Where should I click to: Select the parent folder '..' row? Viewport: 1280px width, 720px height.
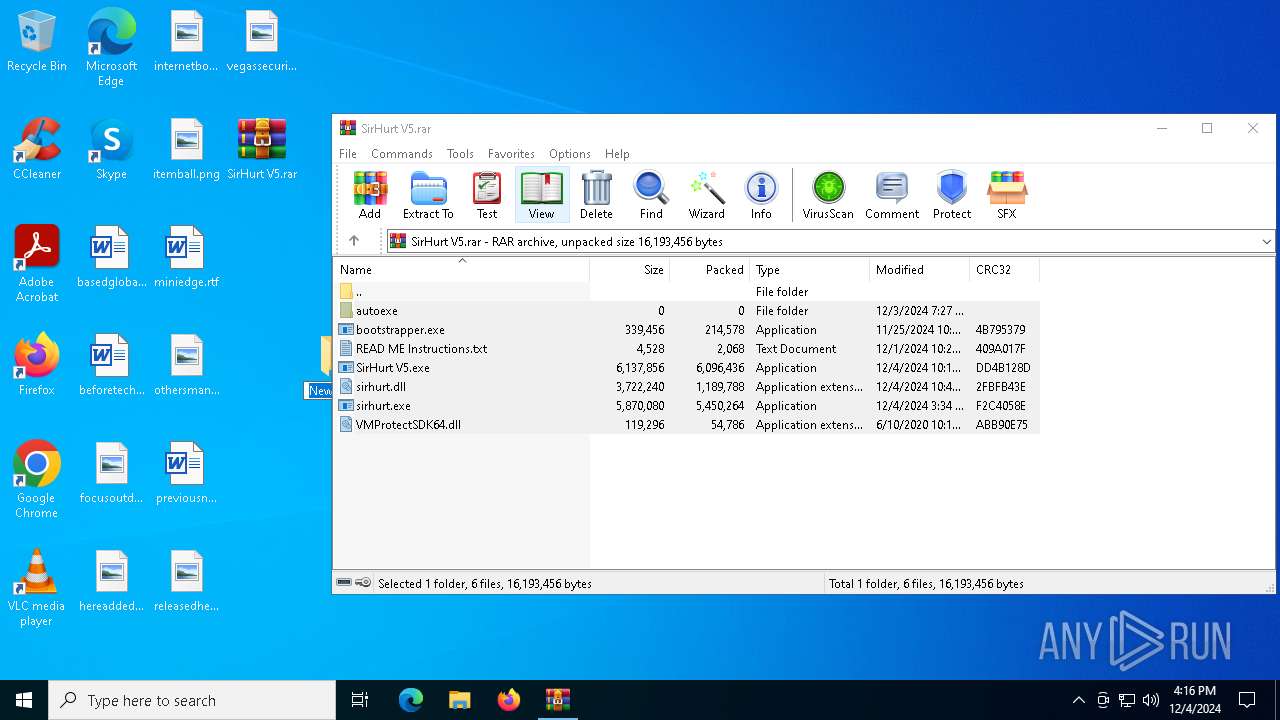[x=686, y=291]
